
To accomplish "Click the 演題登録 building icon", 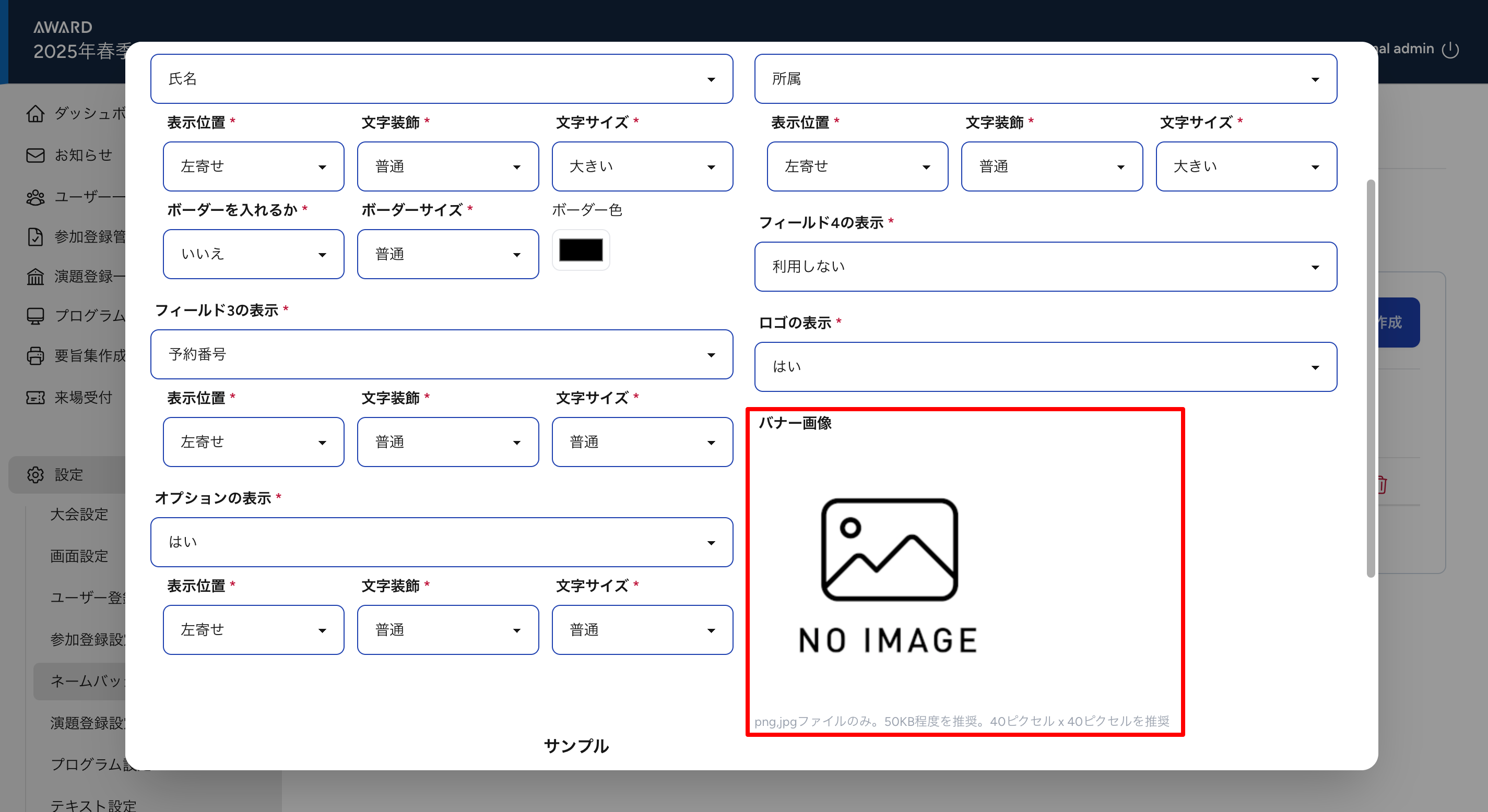I will (x=35, y=277).
